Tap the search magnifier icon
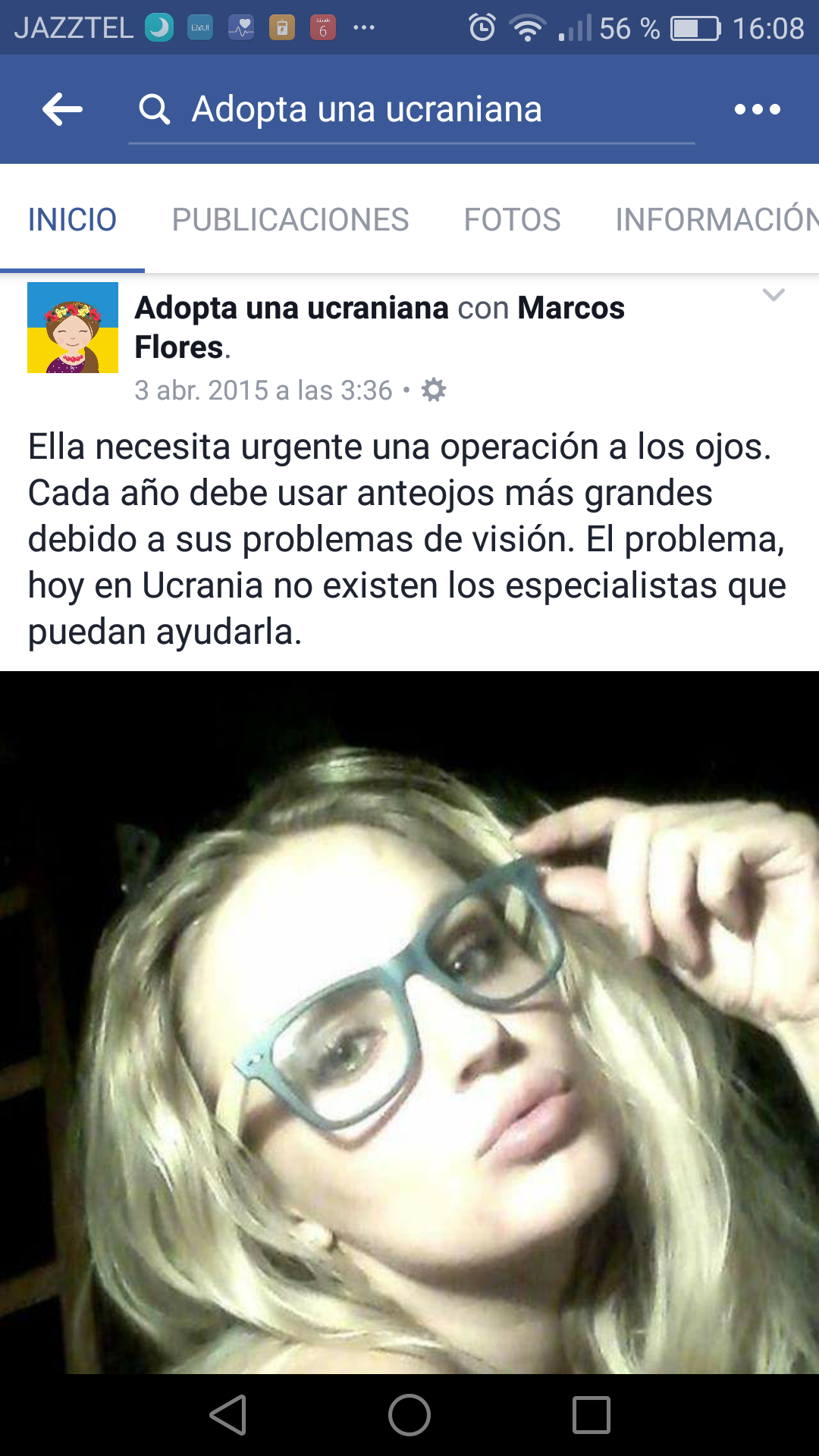 [x=154, y=109]
